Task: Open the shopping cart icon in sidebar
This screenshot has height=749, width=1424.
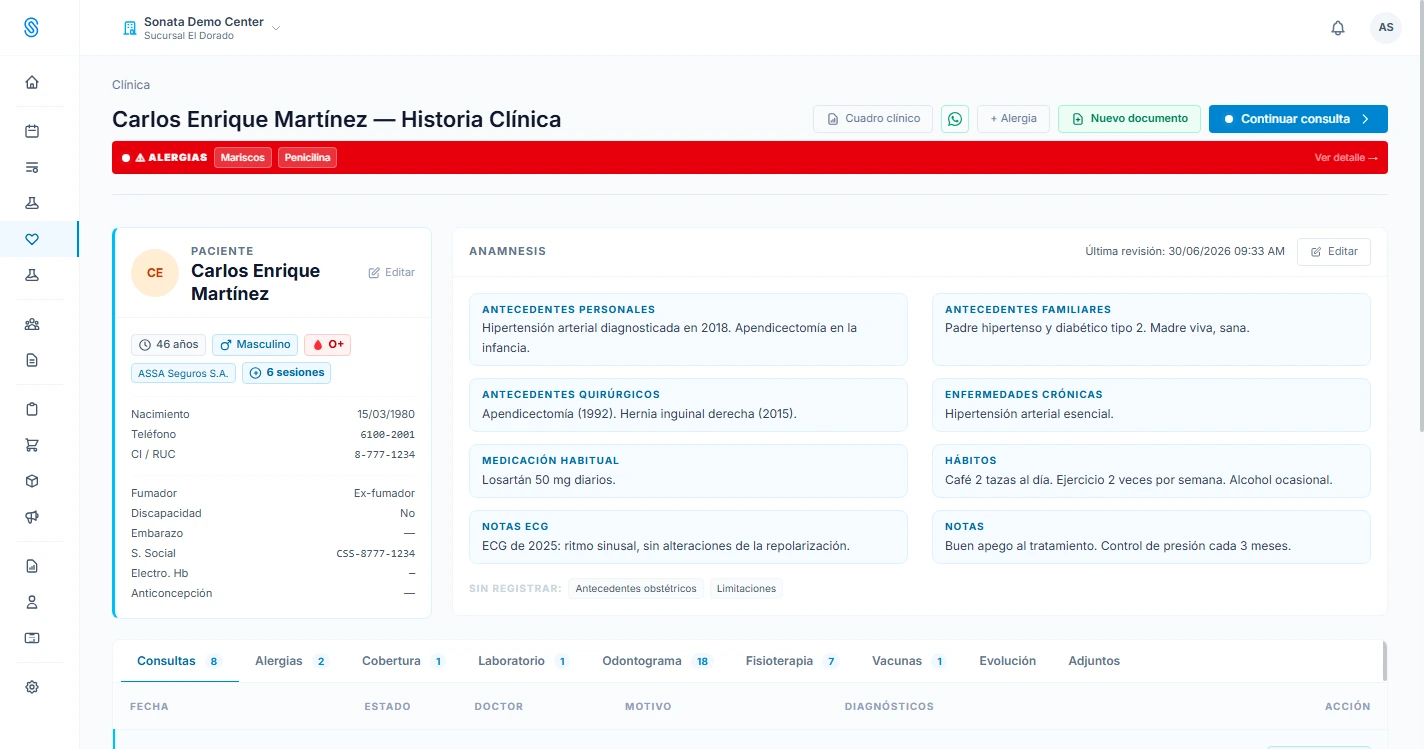Action: [32, 445]
